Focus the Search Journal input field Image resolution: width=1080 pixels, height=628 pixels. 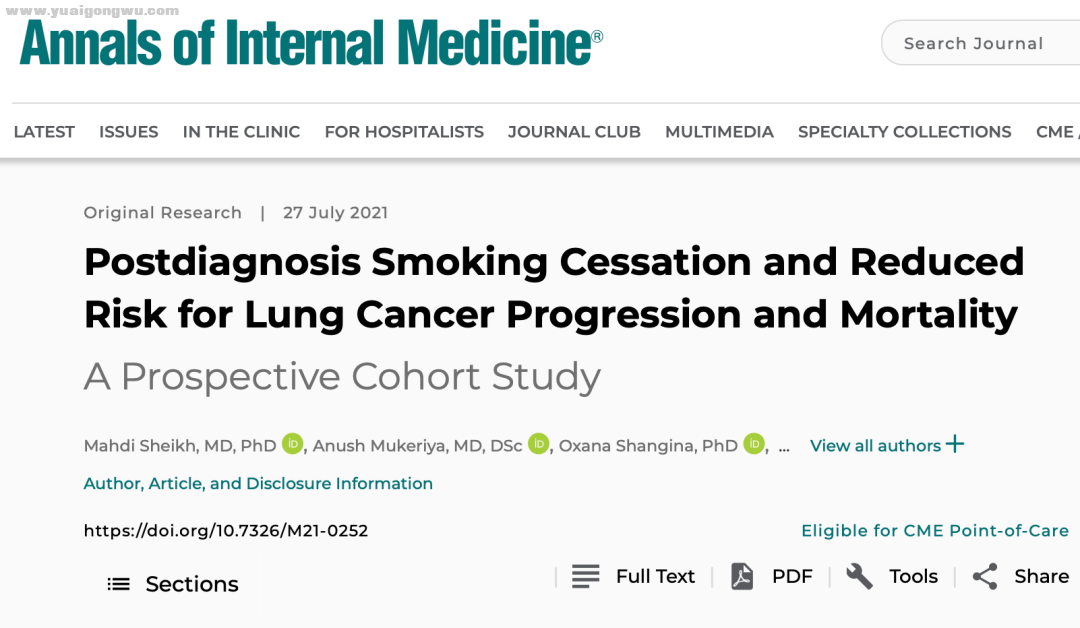(981, 43)
